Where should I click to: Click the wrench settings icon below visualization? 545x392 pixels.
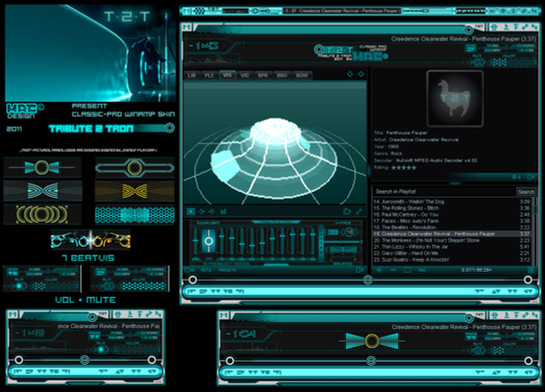click(359, 211)
